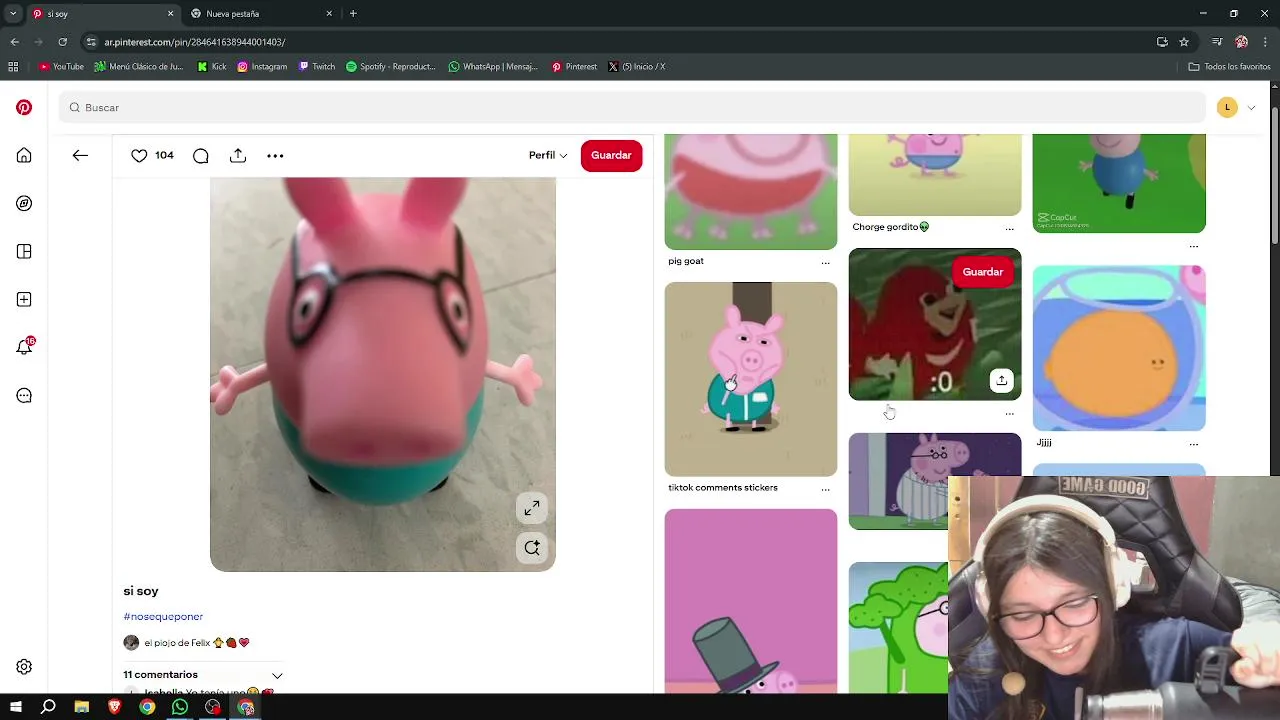The height and width of the screenshot is (720, 1280).
Task: Open the account chevron next to the avatar
Action: 1251,107
